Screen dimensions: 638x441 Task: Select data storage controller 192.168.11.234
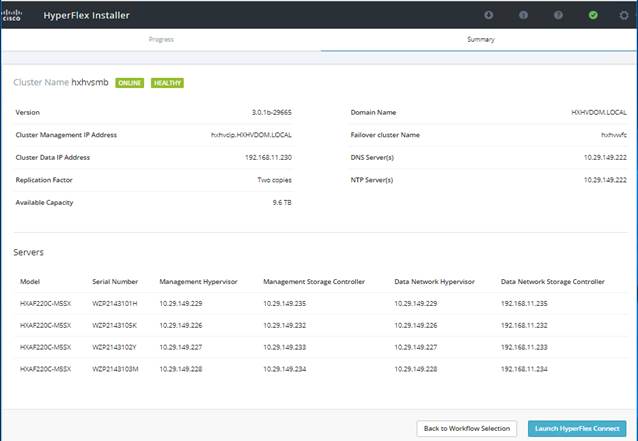click(524, 369)
